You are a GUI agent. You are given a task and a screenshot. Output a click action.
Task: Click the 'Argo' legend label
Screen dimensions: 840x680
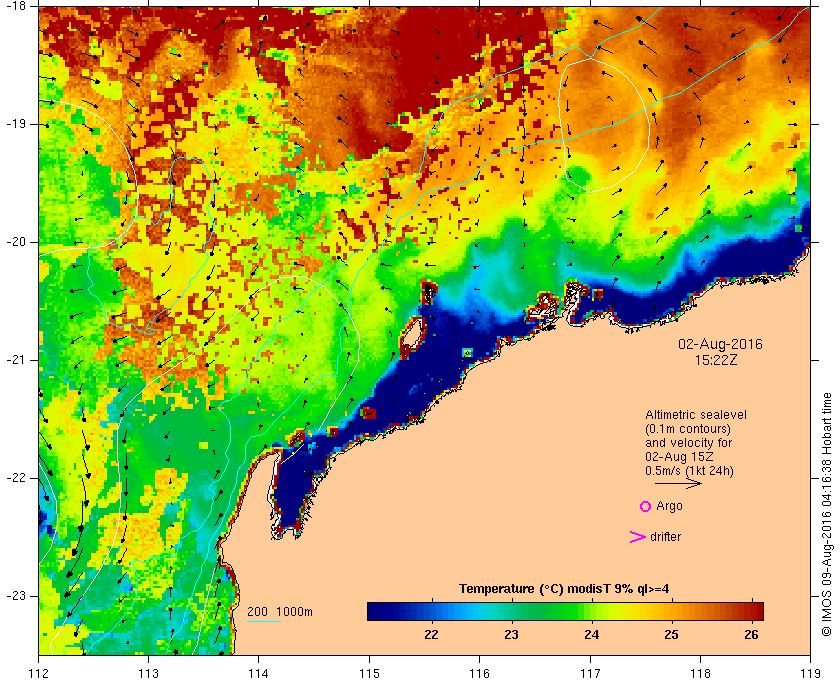pos(669,506)
